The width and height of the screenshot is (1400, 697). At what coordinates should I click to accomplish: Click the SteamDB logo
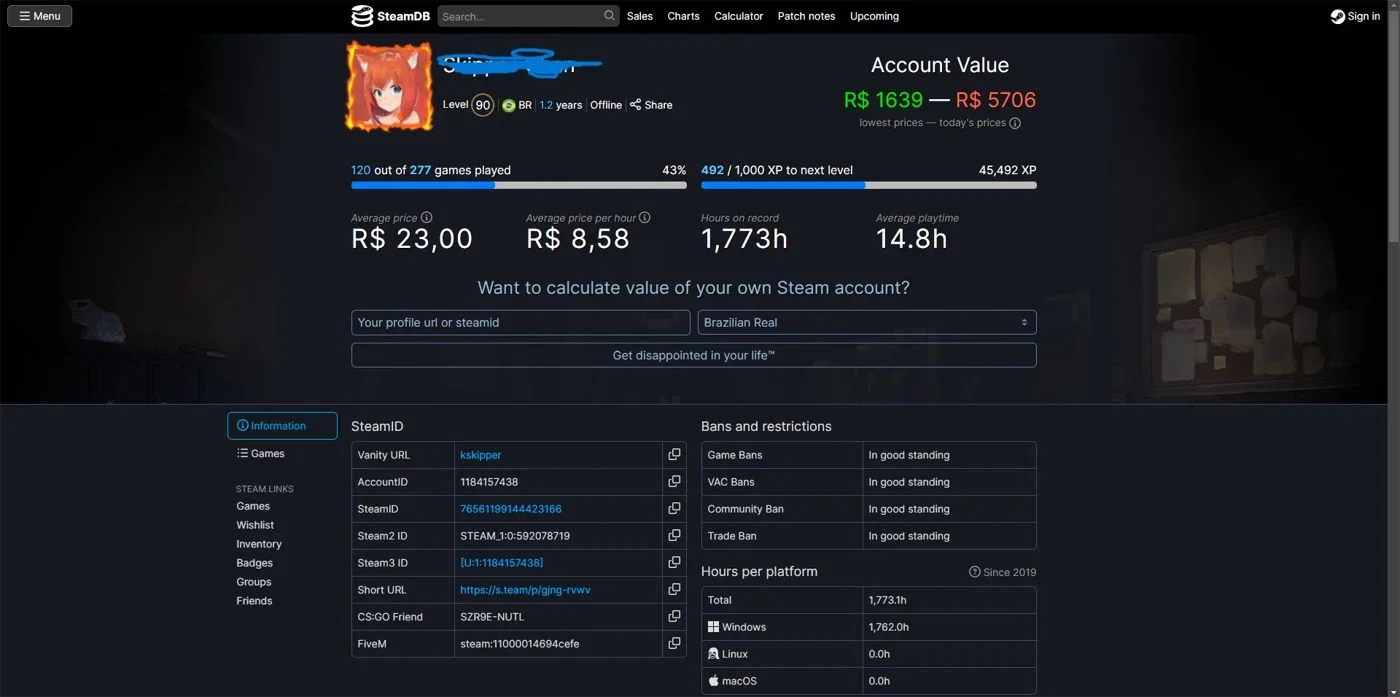pos(389,16)
